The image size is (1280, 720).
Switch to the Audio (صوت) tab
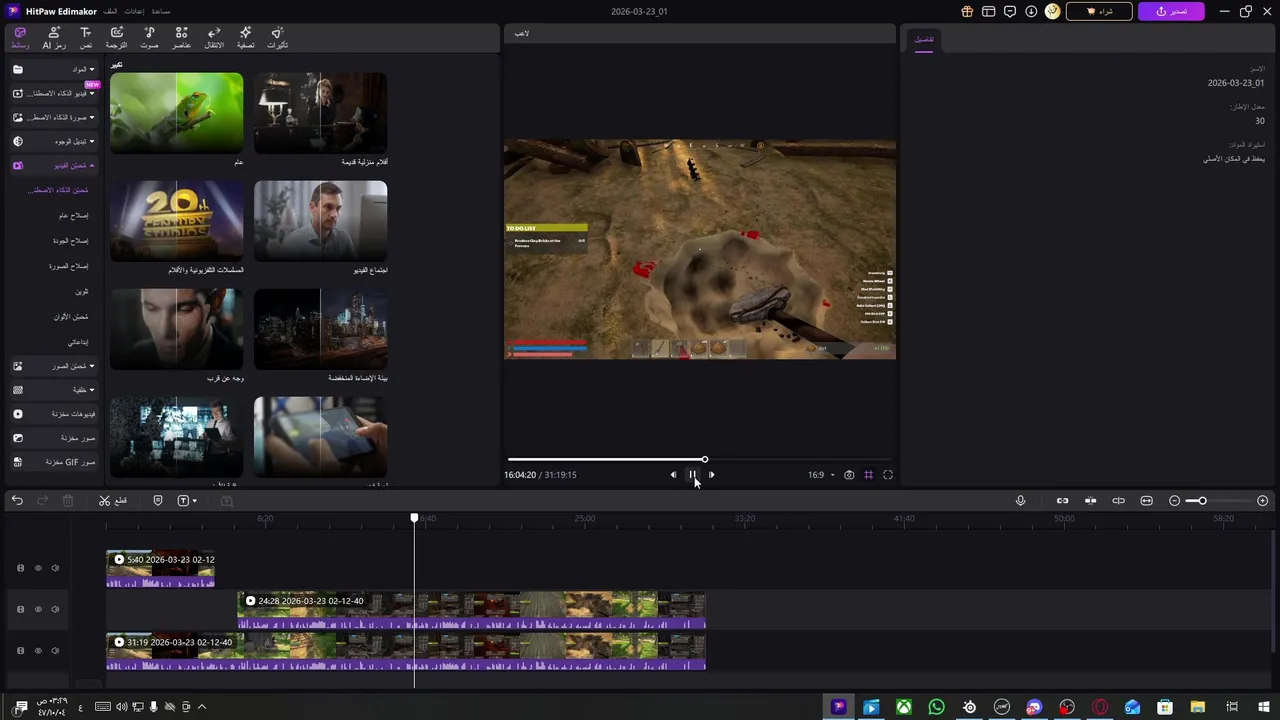point(149,38)
